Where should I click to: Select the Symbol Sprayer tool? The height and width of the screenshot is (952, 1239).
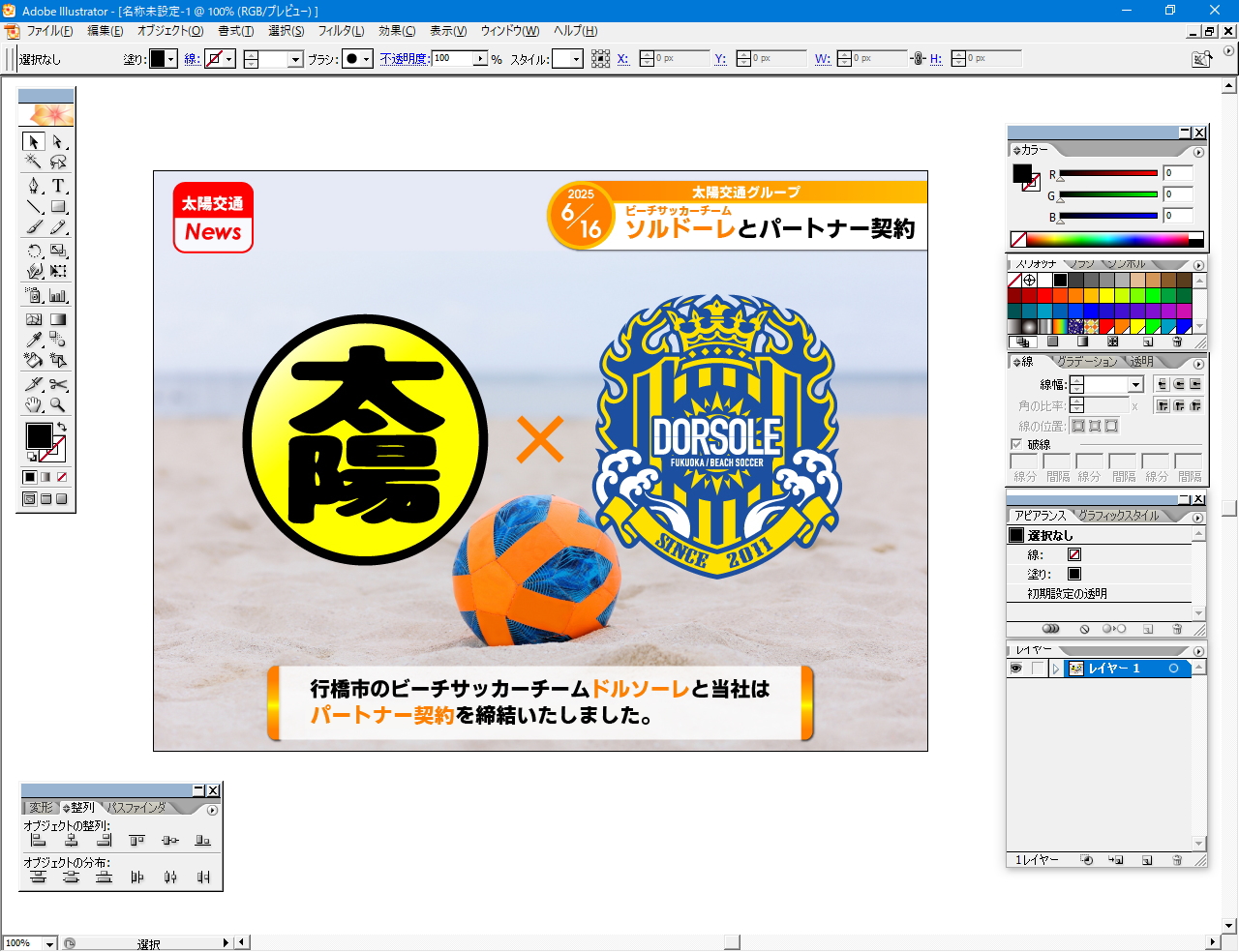(x=34, y=296)
